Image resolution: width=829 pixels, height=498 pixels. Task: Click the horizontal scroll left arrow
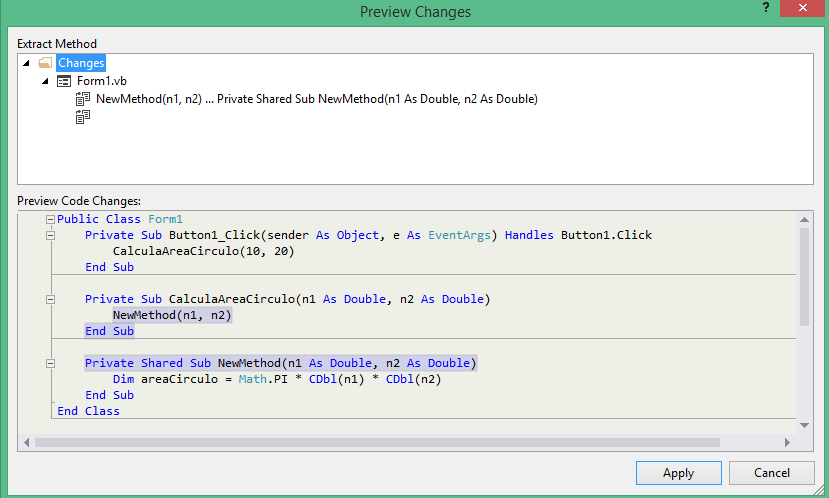click(x=26, y=442)
